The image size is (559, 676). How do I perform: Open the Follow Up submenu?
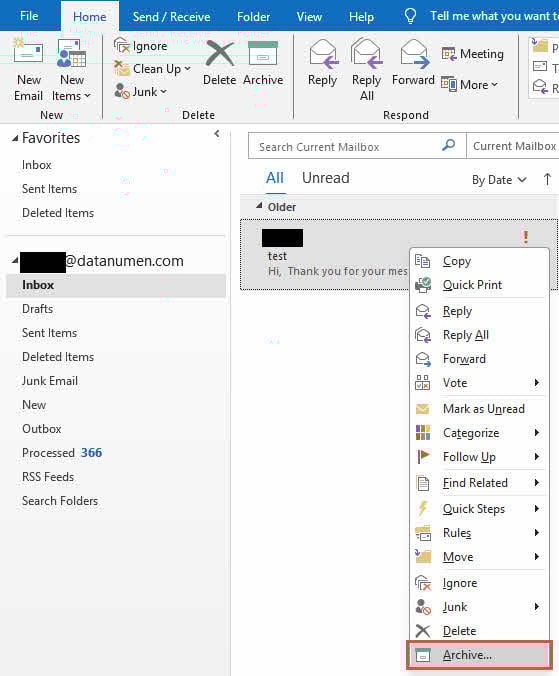pyautogui.click(x=479, y=457)
